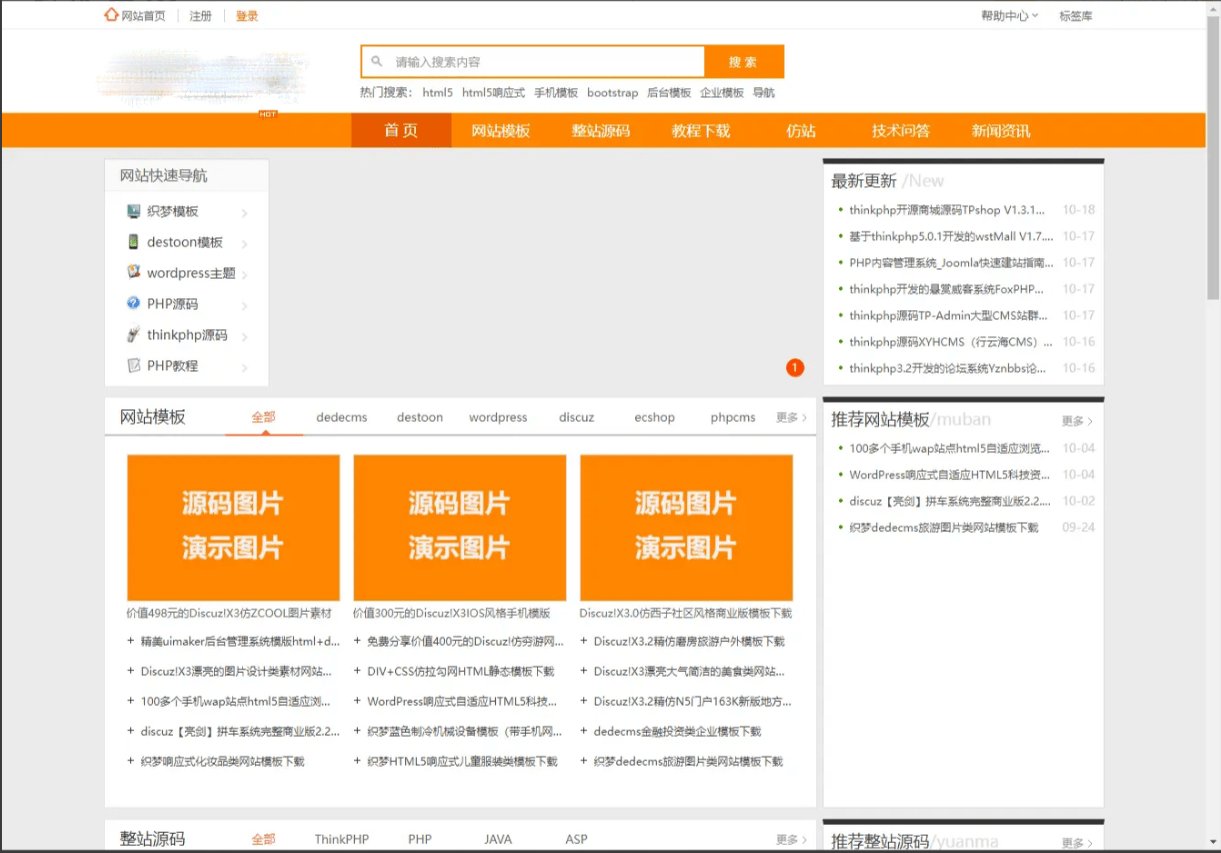The height and width of the screenshot is (853, 1221).
Task: Select the ASP source tab
Action: tap(577, 840)
